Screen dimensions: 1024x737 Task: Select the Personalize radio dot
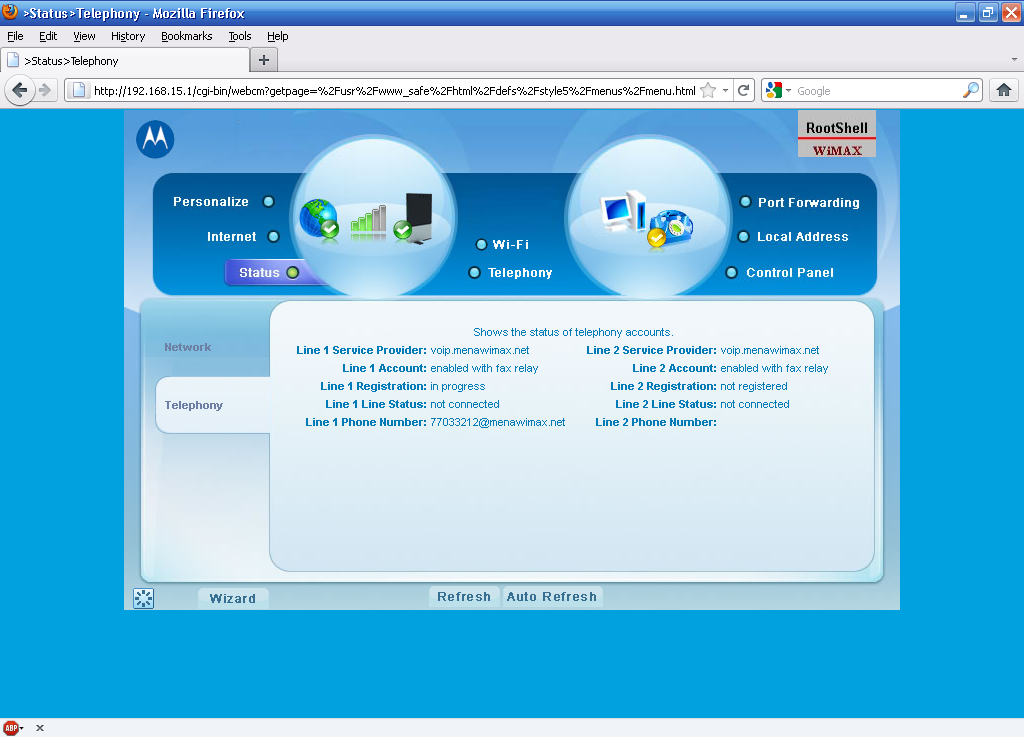[x=268, y=202]
